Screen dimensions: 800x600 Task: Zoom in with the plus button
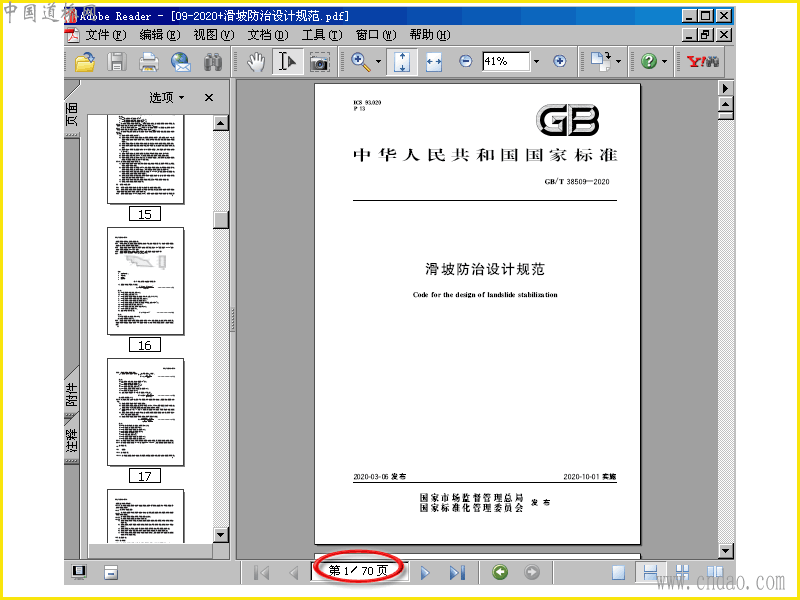tap(560, 61)
